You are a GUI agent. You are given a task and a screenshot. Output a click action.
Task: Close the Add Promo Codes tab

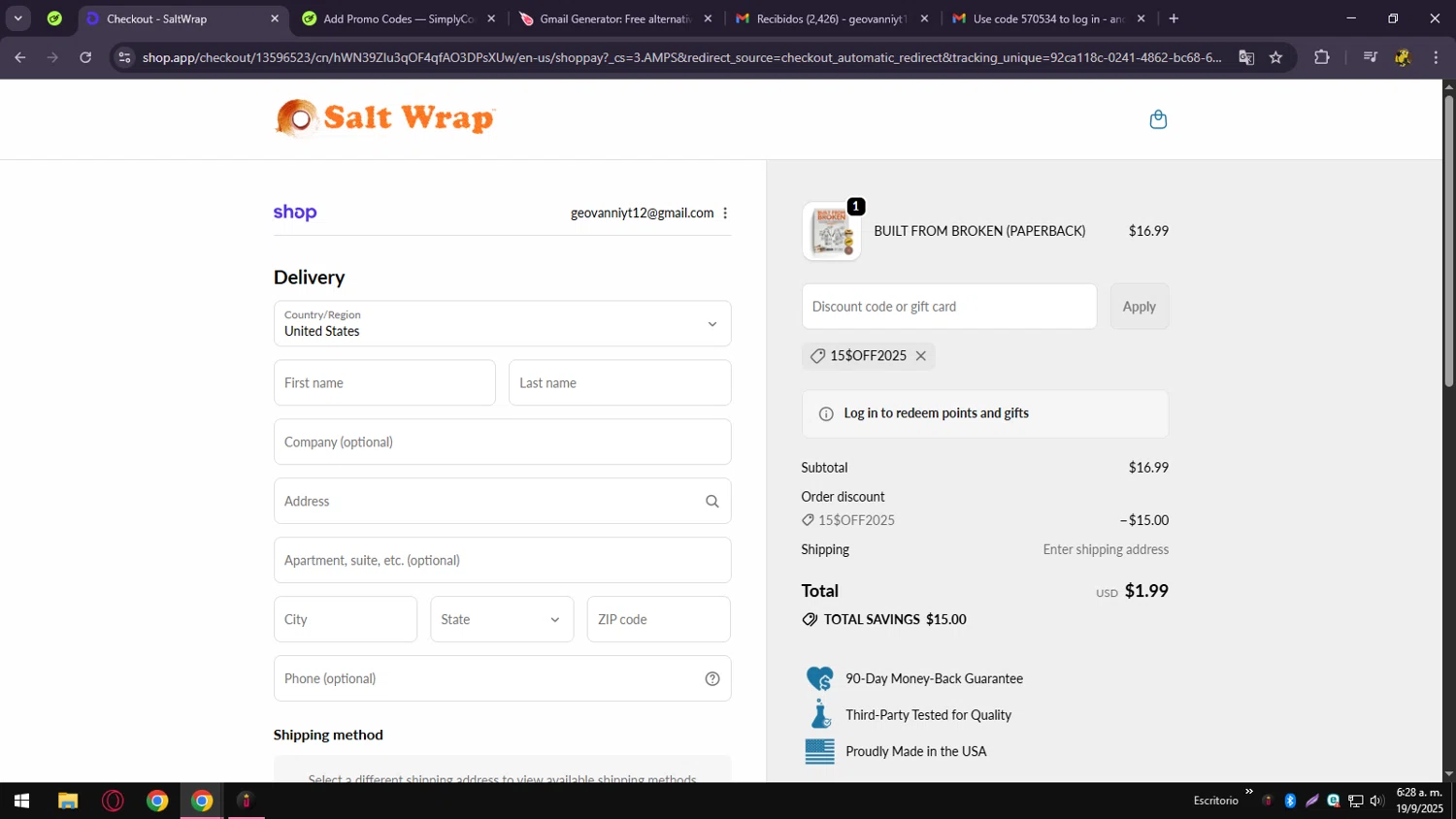[491, 18]
